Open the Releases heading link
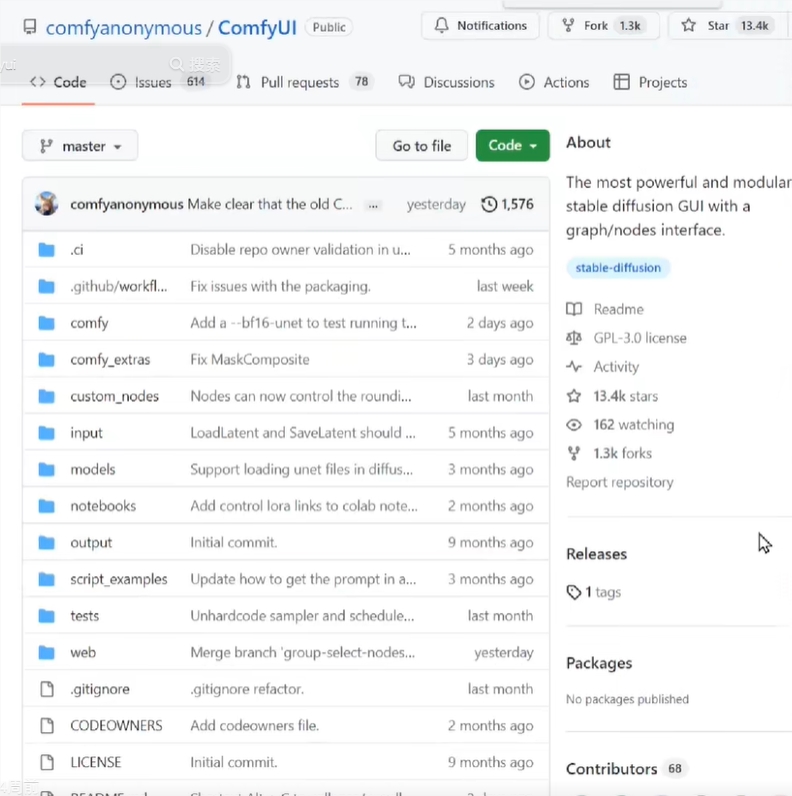This screenshot has height=796, width=792. pos(597,554)
